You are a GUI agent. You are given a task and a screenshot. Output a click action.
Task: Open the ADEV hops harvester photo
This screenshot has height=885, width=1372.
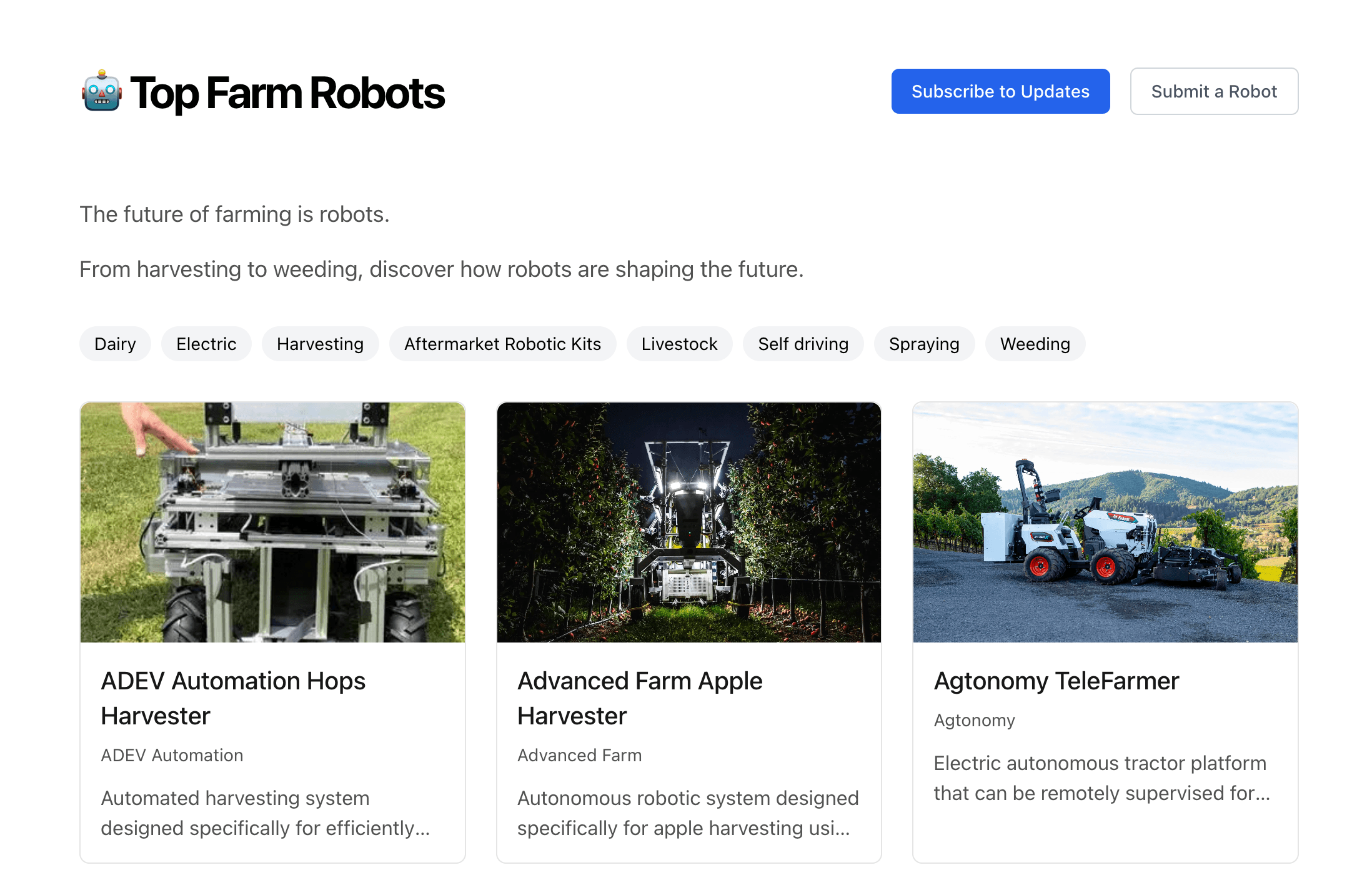pyautogui.click(x=272, y=522)
